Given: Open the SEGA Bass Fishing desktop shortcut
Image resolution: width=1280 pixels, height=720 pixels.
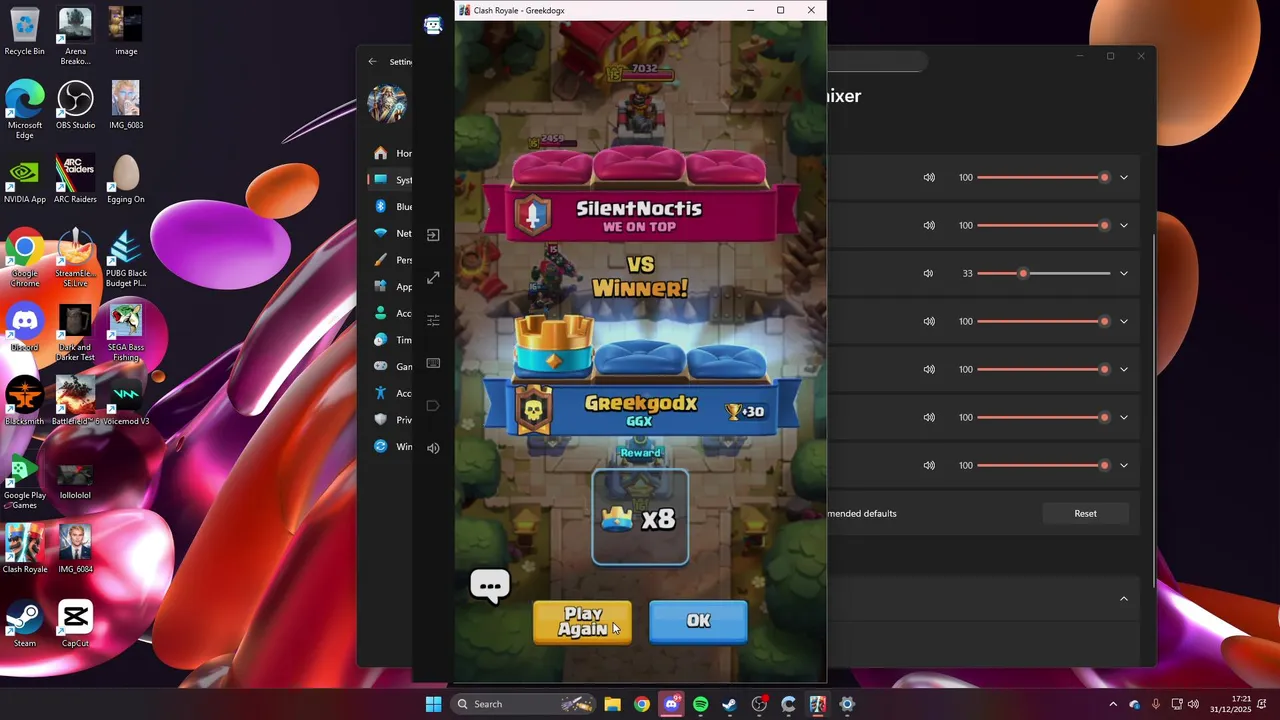Looking at the screenshot, I should 126,331.
